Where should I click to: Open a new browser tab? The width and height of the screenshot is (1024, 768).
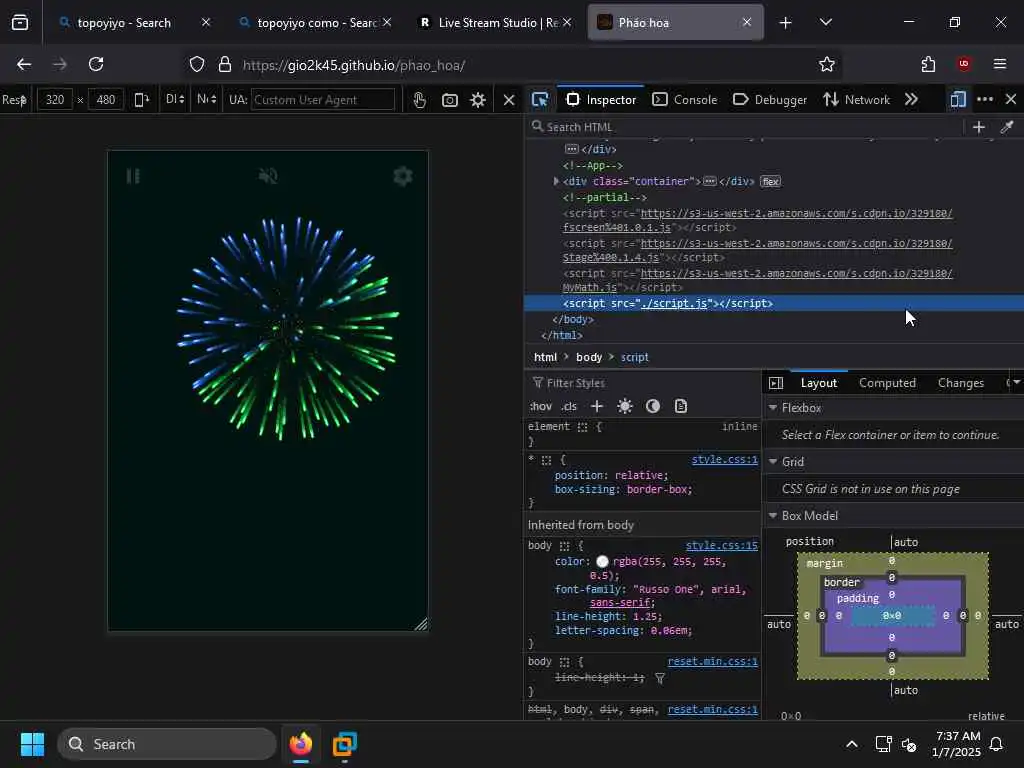tap(786, 23)
